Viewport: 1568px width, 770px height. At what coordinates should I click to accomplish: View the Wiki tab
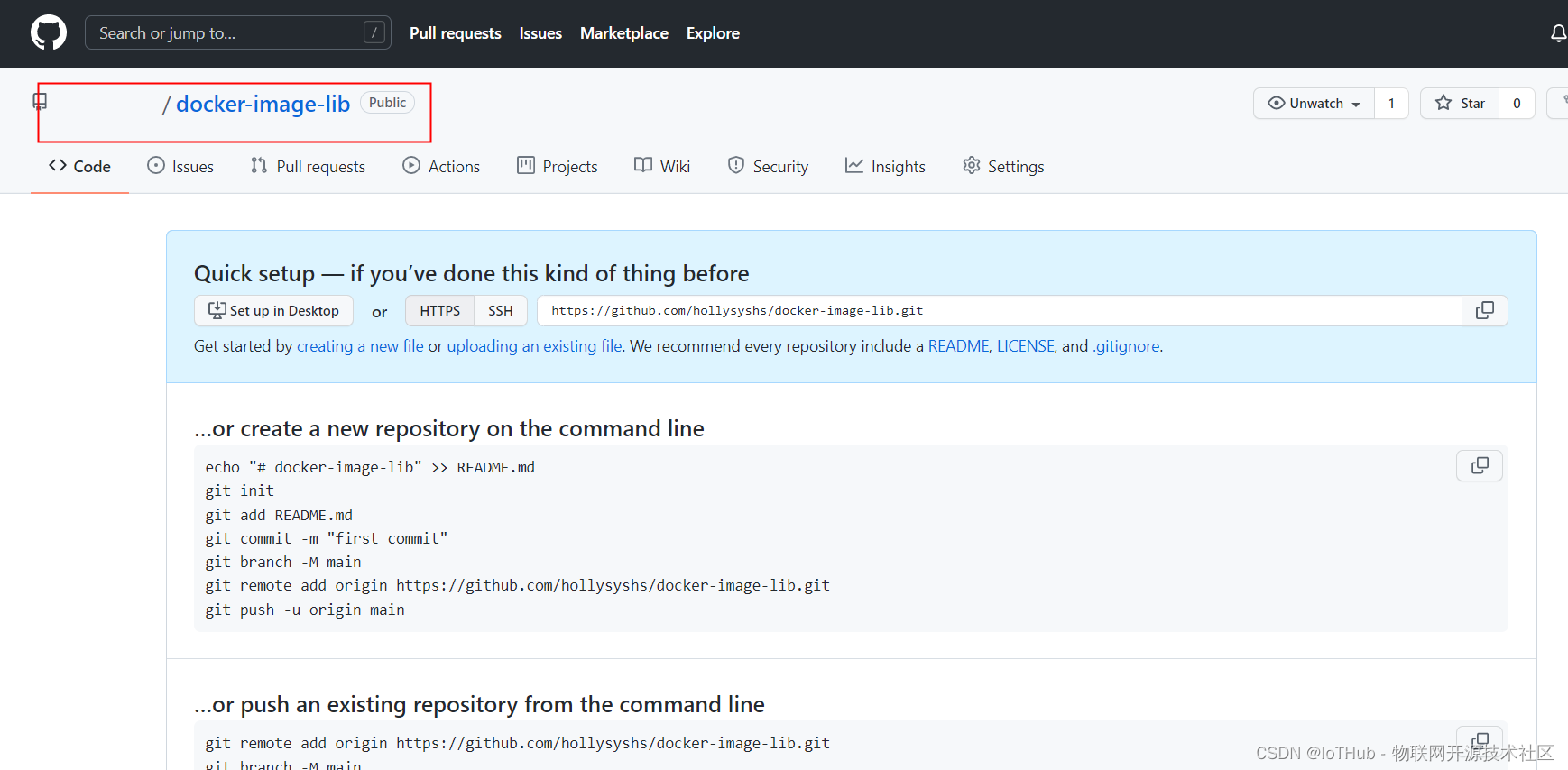[x=662, y=166]
